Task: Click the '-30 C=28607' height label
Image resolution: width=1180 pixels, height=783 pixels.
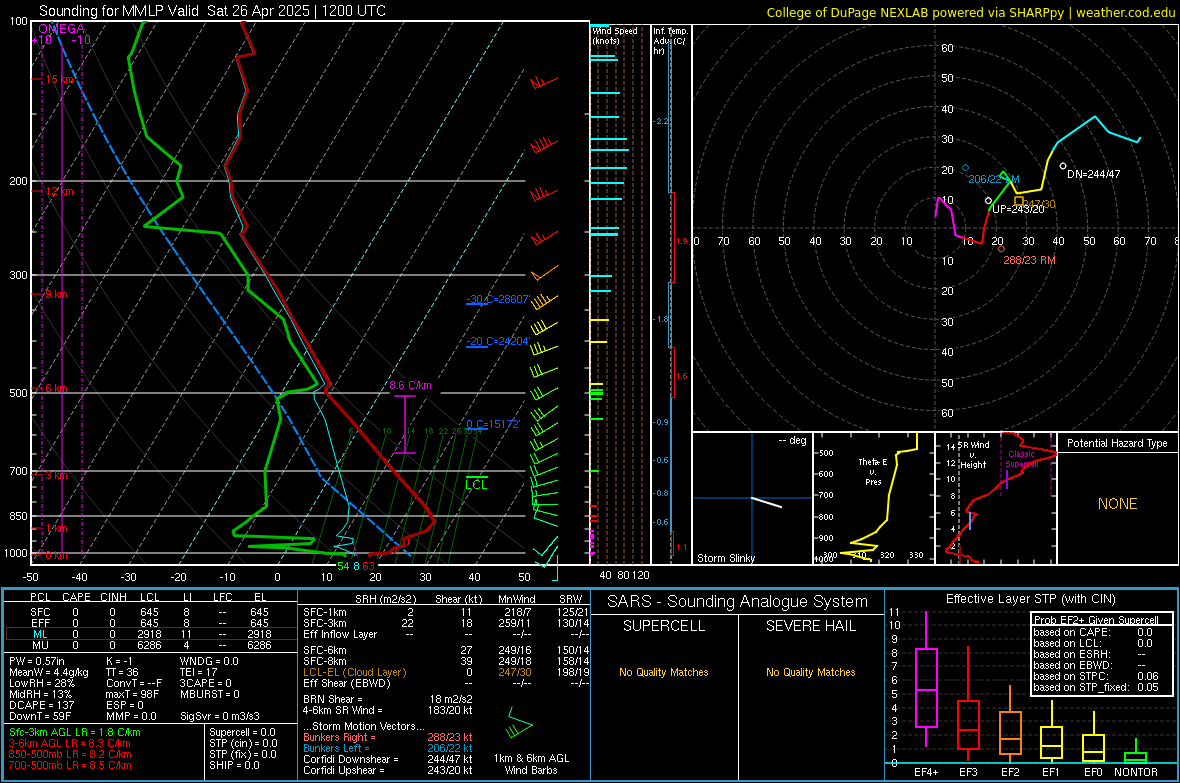Action: point(497,299)
